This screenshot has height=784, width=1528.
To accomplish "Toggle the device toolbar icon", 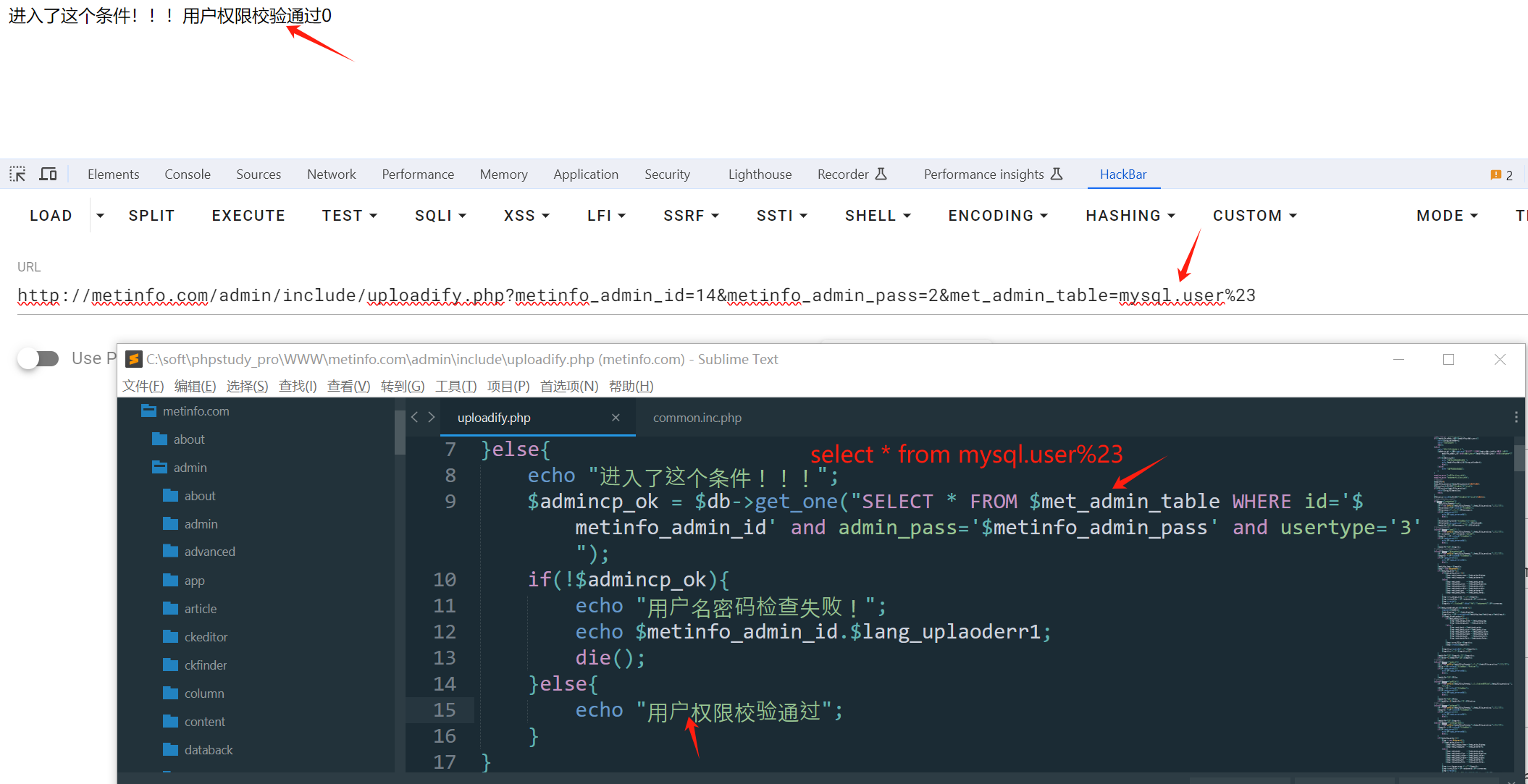I will click(x=49, y=174).
